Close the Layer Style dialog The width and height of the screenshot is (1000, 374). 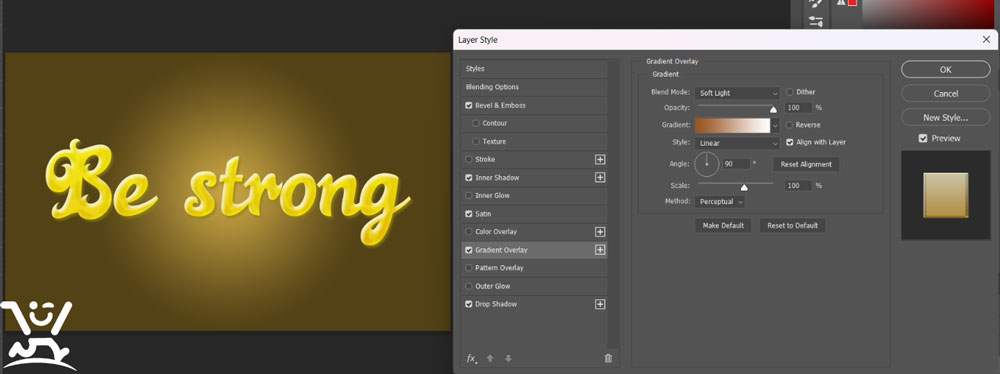(986, 40)
